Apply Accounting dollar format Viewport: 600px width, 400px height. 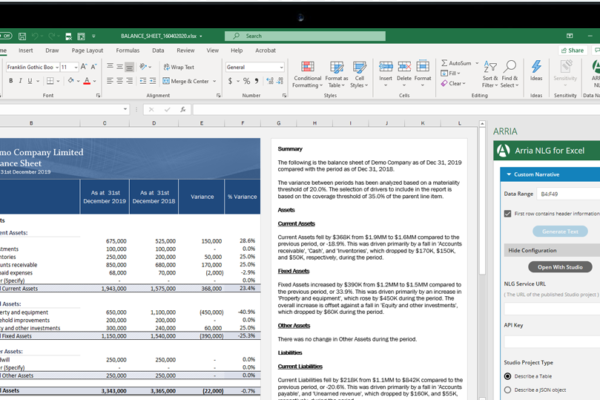tap(230, 81)
